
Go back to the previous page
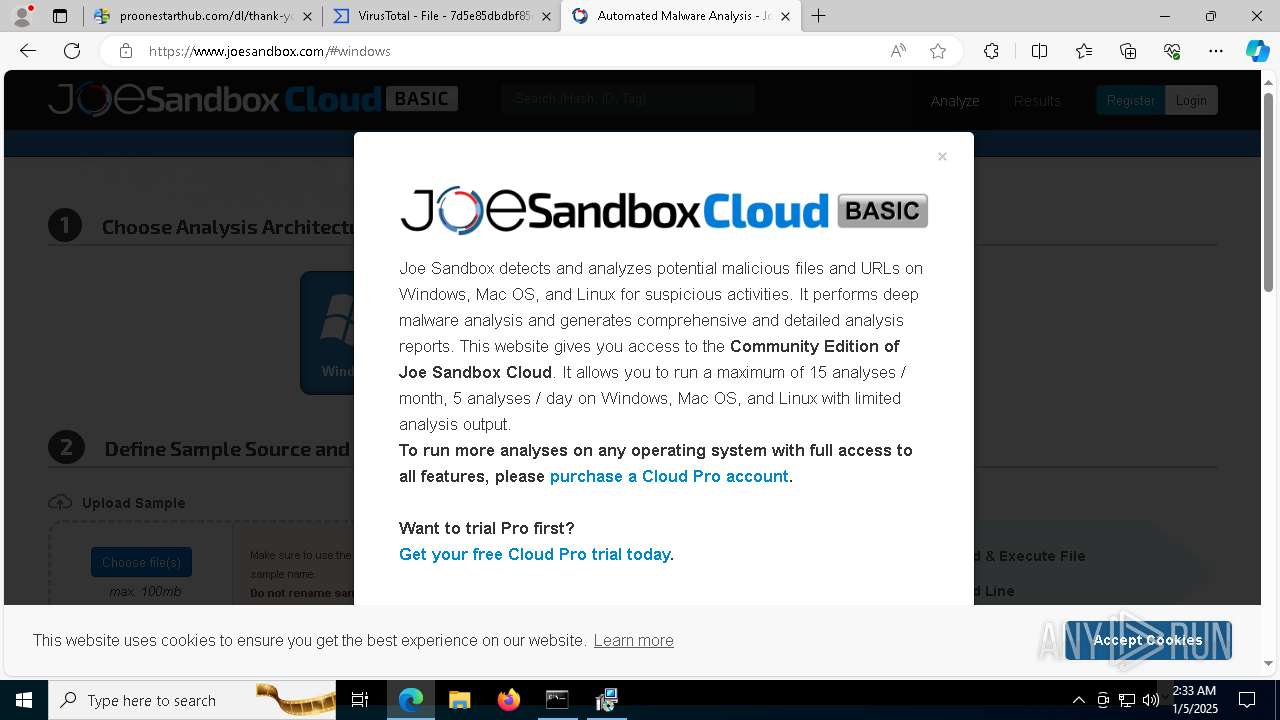click(28, 51)
